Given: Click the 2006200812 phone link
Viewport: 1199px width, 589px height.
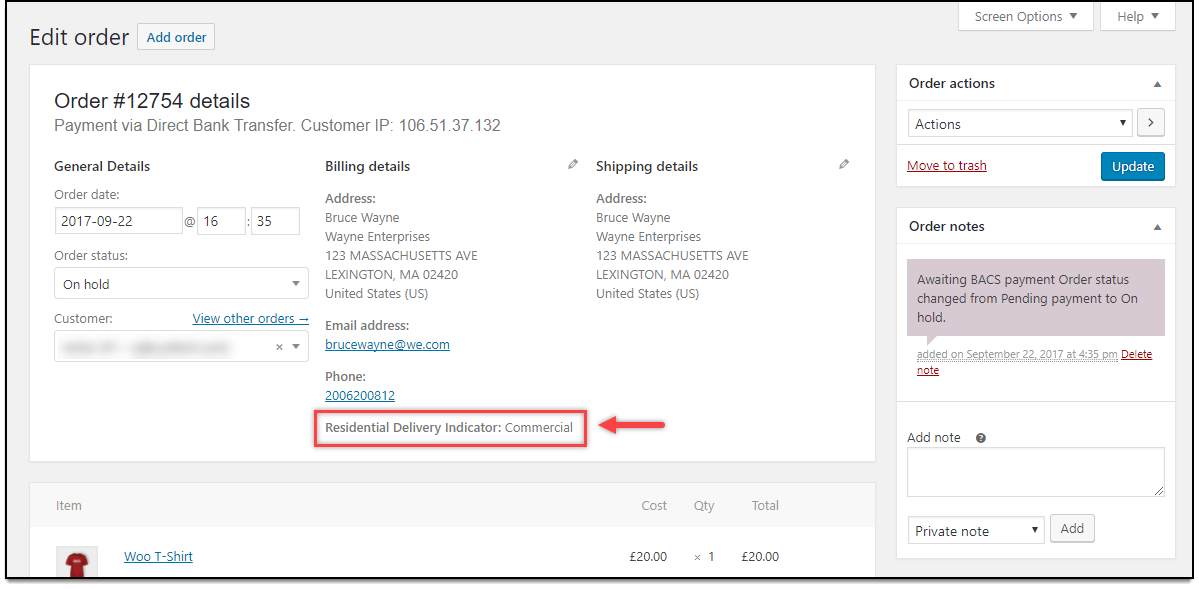Looking at the screenshot, I should coord(360,395).
